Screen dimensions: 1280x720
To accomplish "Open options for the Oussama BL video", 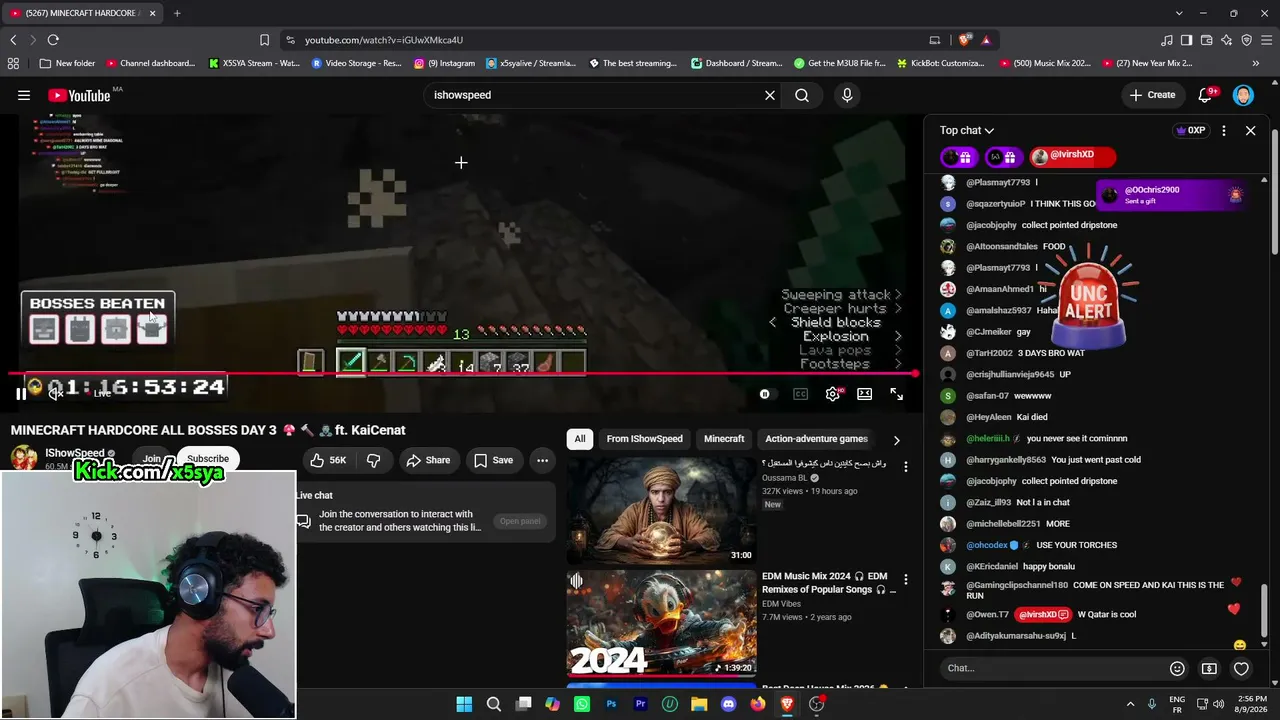I will [x=906, y=466].
